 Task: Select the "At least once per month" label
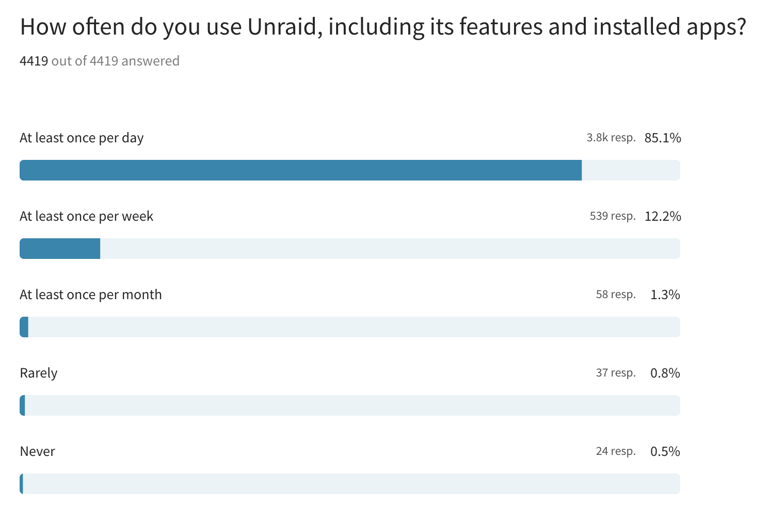click(x=91, y=294)
